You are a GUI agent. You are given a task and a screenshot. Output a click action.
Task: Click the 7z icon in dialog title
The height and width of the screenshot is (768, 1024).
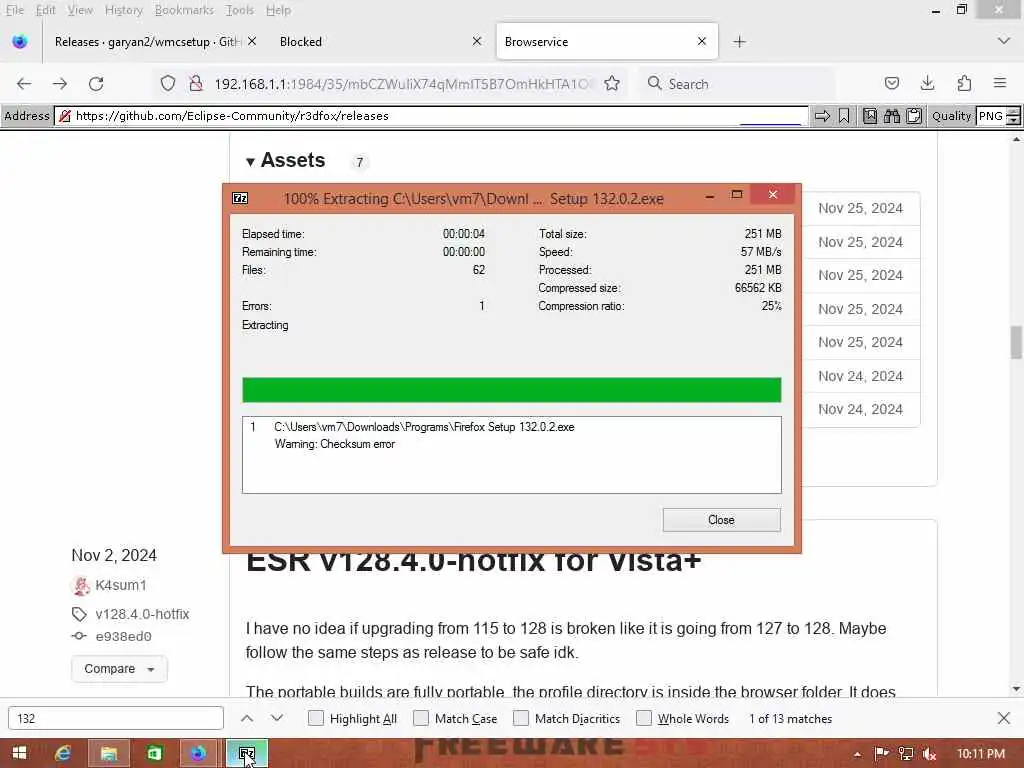[240, 199]
